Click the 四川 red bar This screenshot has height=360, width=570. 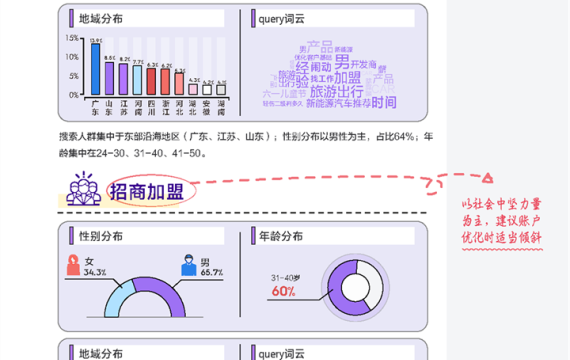[x=151, y=82]
